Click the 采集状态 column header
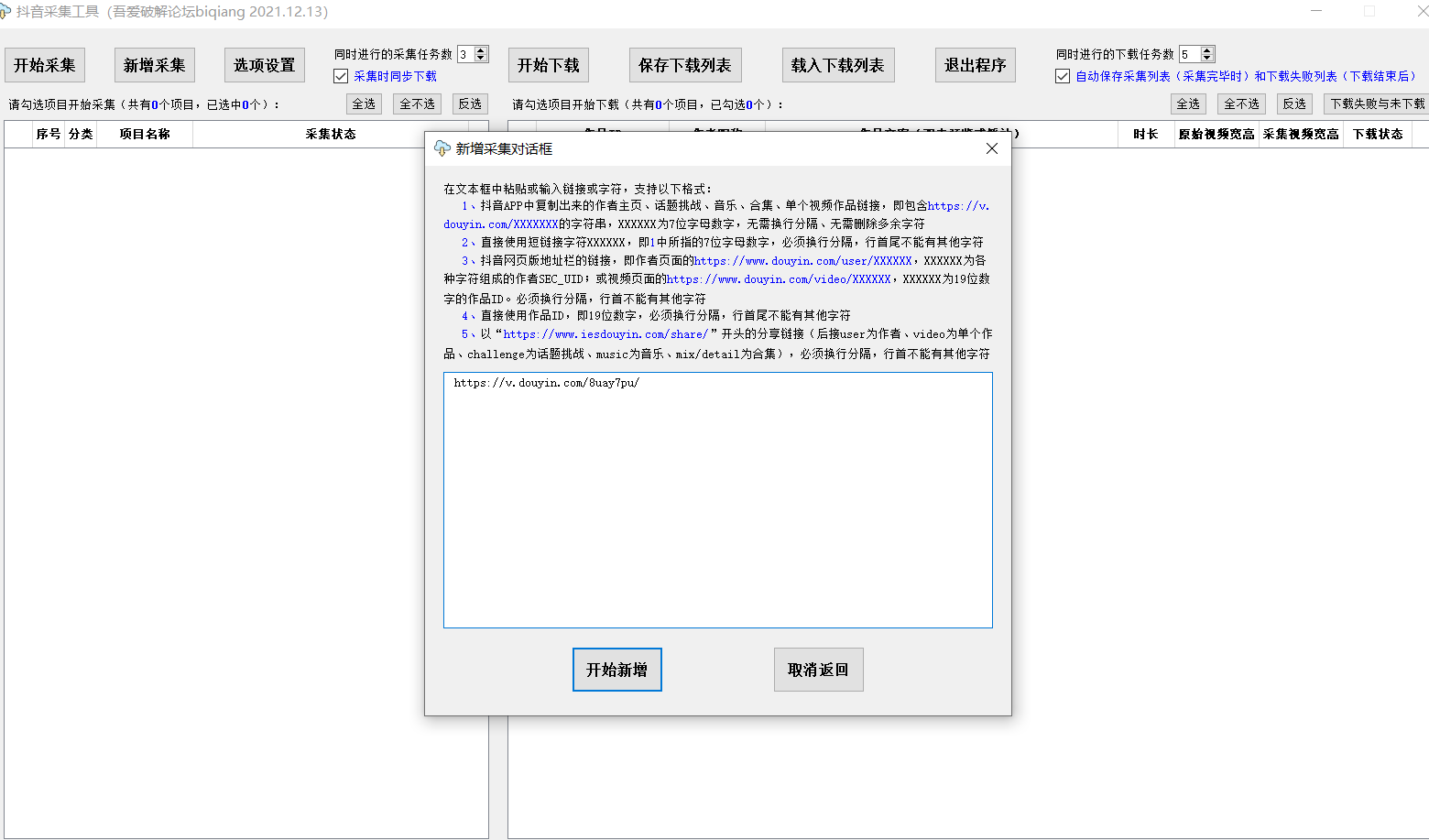 click(330, 135)
